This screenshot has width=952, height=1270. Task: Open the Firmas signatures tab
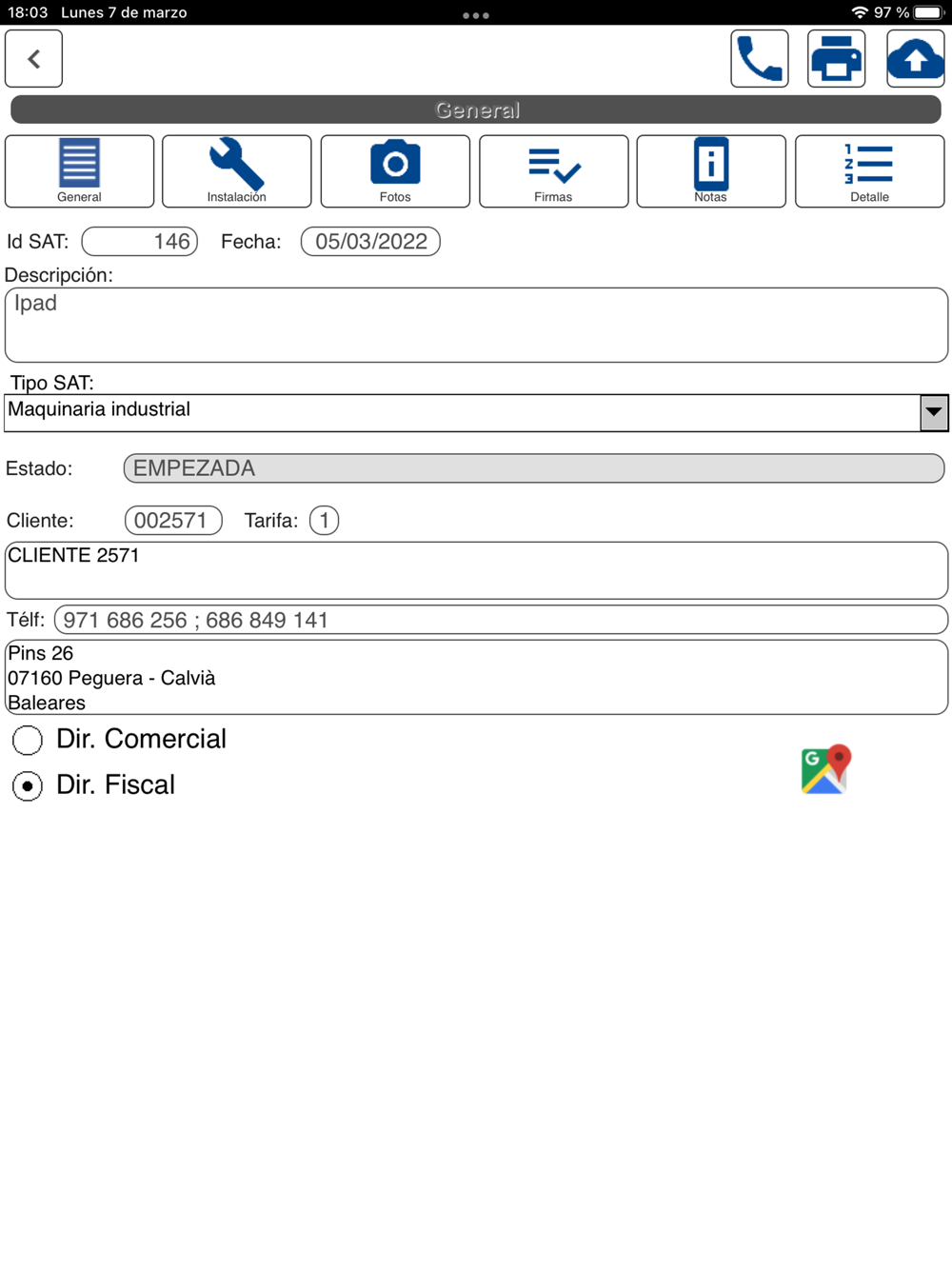[553, 171]
